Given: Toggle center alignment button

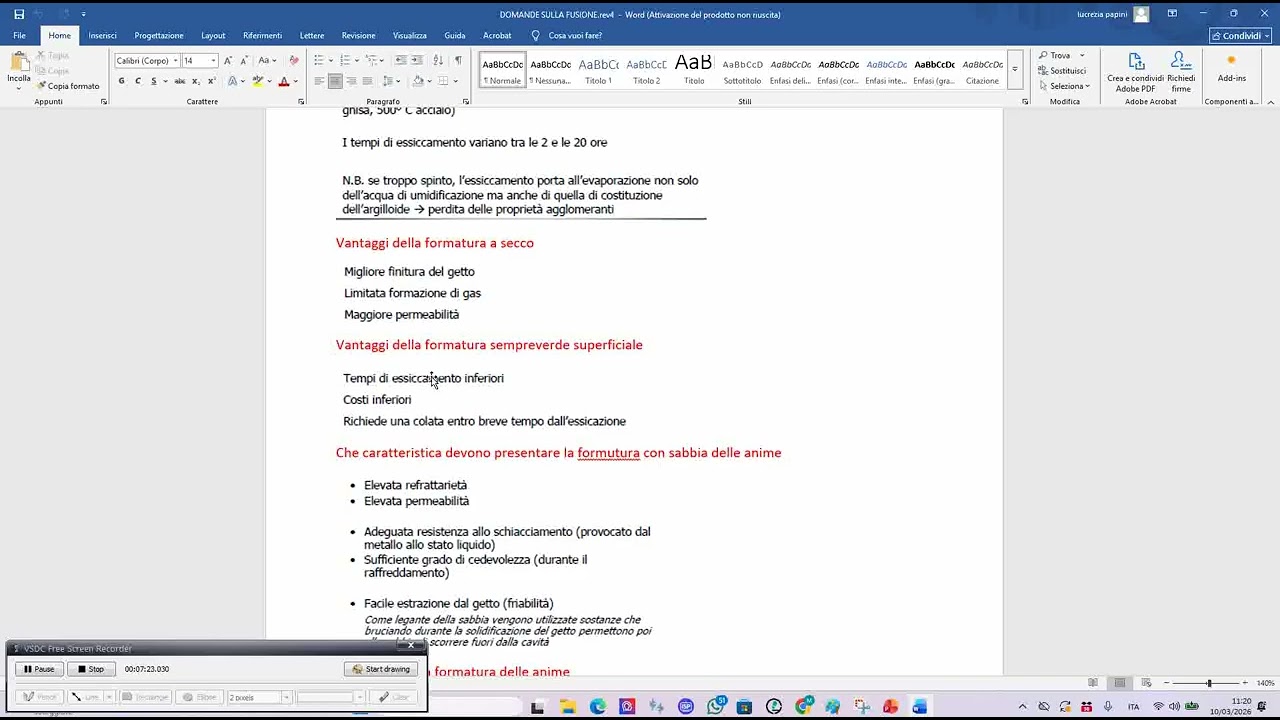Looking at the screenshot, I should pyautogui.click(x=335, y=81).
